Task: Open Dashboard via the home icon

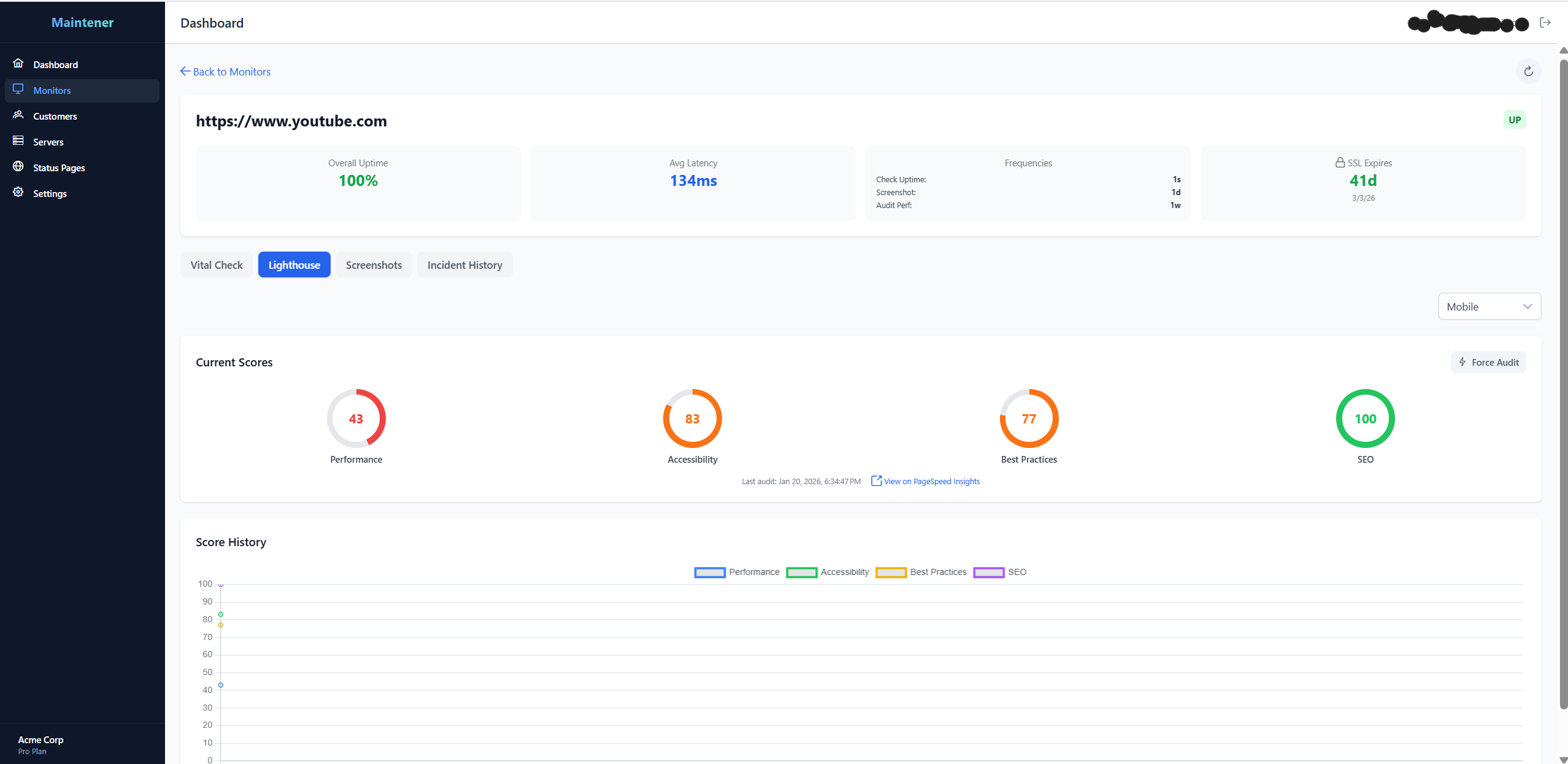Action: pyautogui.click(x=18, y=64)
